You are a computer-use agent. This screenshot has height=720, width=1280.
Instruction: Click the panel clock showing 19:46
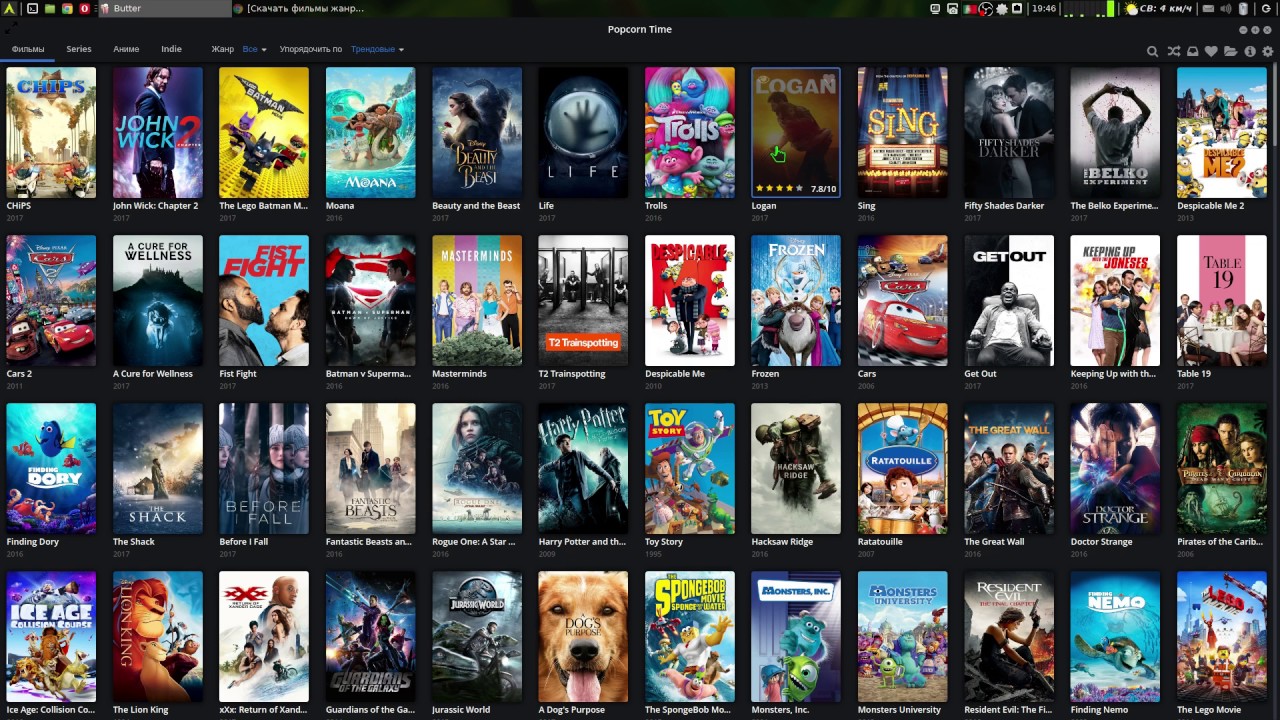coord(1043,9)
